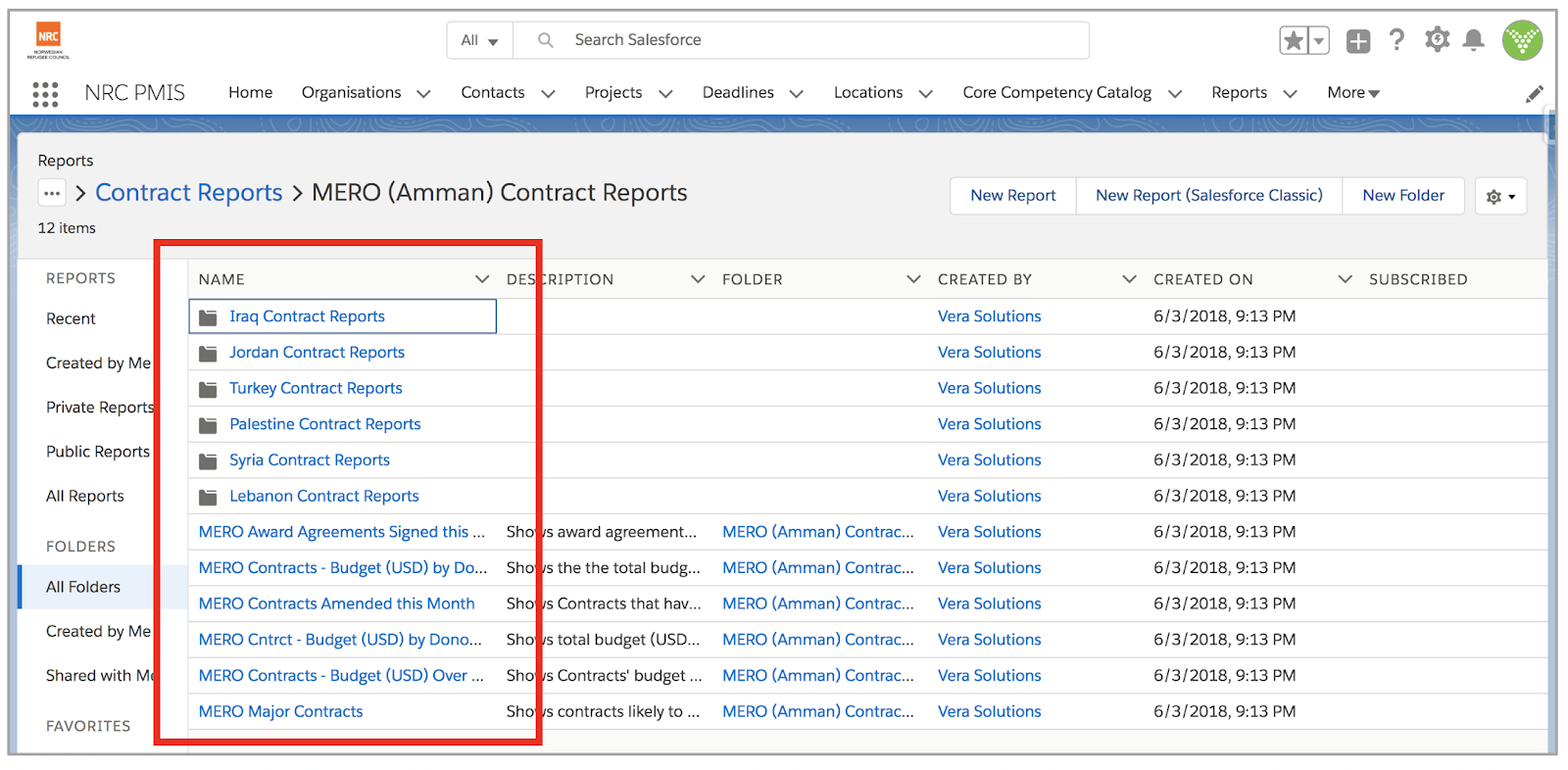This screenshot has width=1568, height=770.
Task: Click the NRC logo icon
Action: pos(48,40)
